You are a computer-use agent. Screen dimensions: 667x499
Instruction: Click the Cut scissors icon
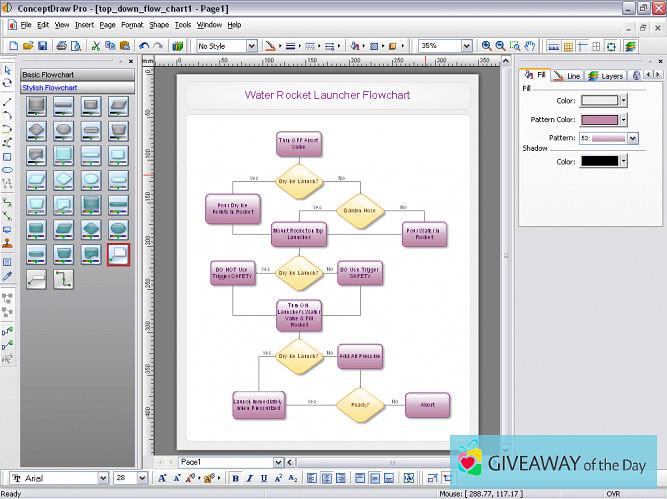click(95, 46)
